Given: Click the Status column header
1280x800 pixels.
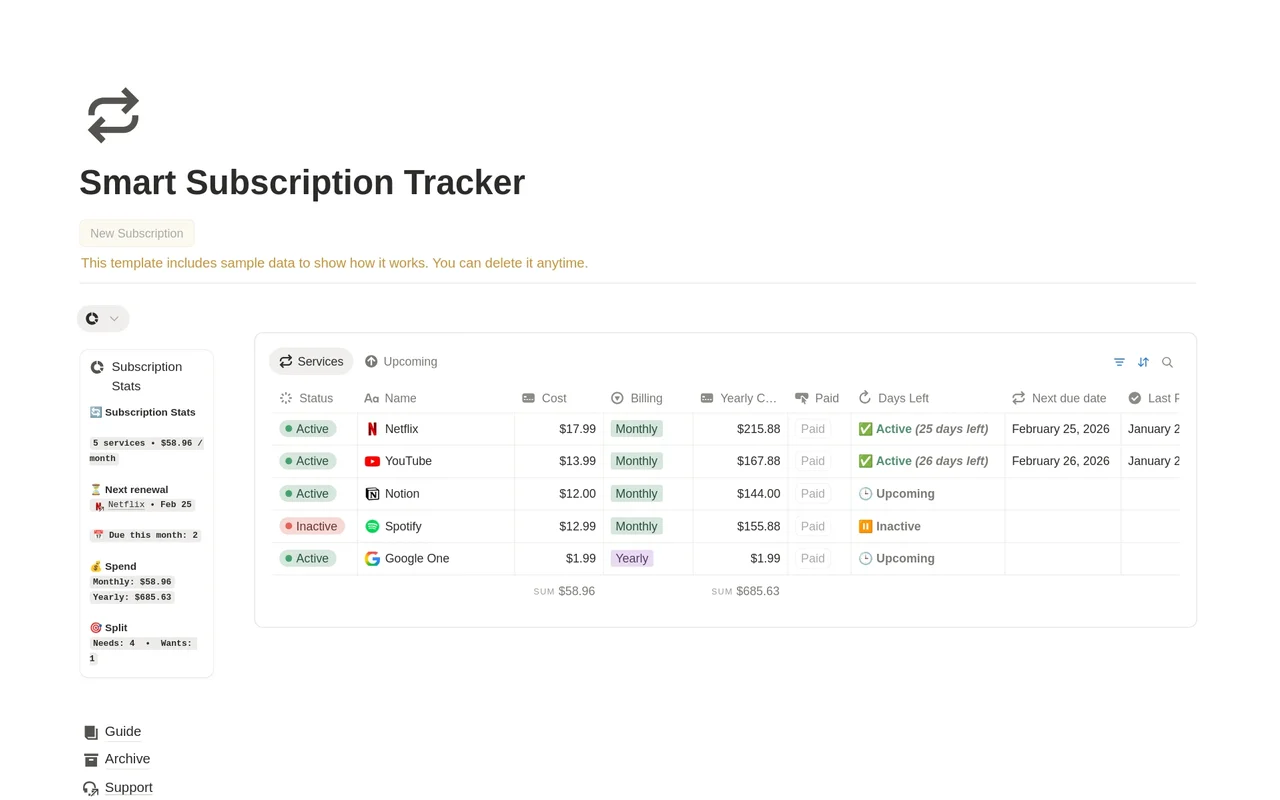Looking at the screenshot, I should point(314,398).
